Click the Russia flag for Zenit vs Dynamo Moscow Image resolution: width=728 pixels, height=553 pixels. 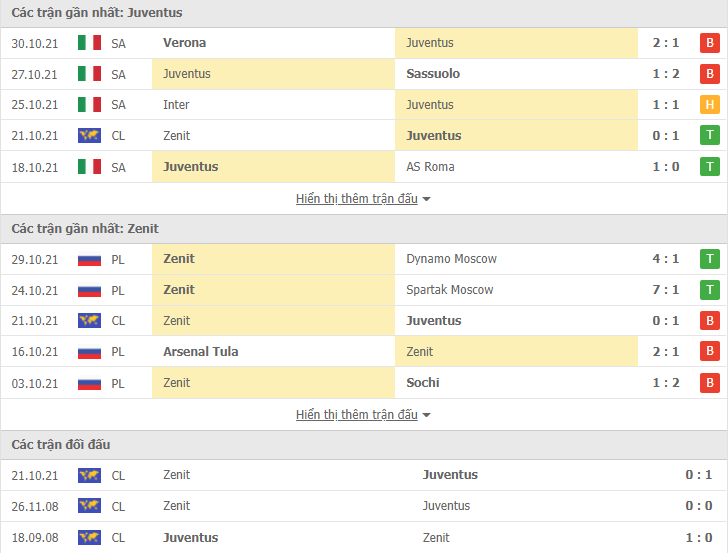pos(89,259)
